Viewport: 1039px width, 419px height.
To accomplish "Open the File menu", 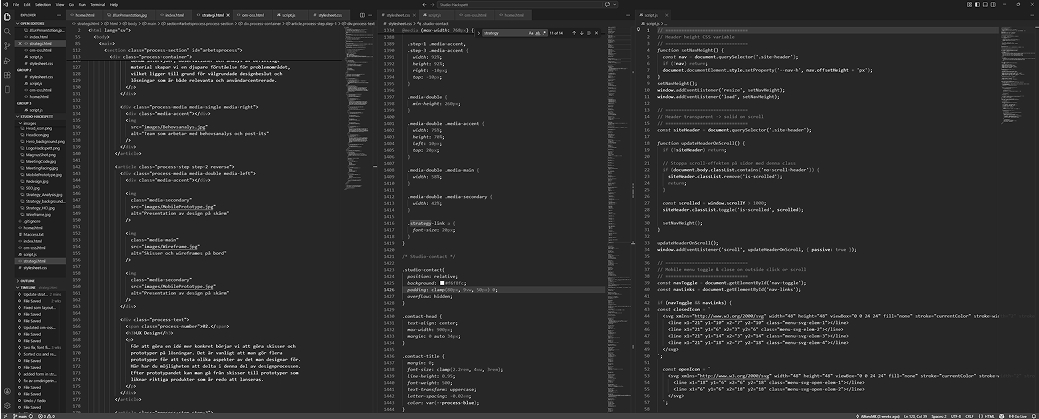I will tap(16, 4).
